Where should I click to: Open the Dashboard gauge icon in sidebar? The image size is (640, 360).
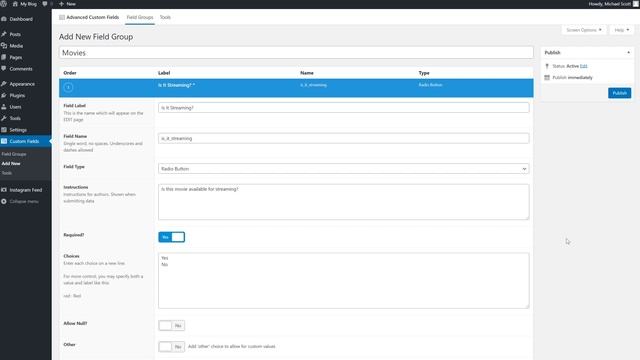pos(4,19)
